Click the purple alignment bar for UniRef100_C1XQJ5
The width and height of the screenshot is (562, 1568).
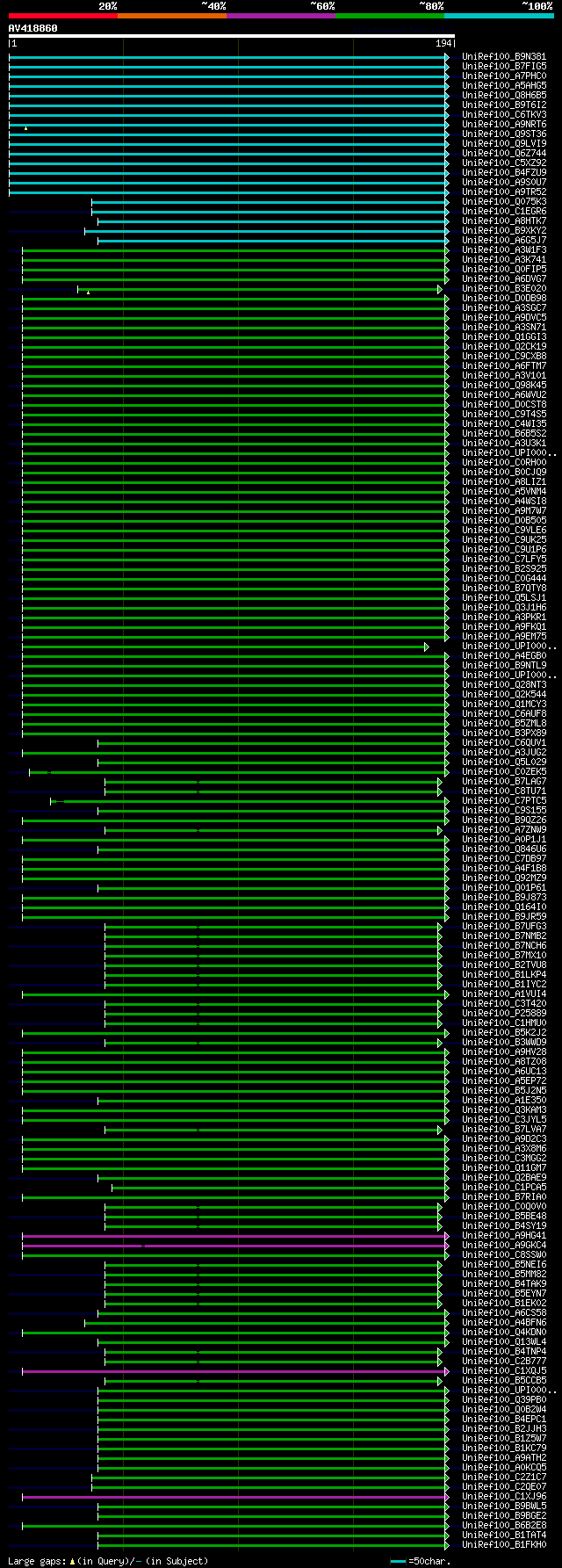tap(235, 1371)
